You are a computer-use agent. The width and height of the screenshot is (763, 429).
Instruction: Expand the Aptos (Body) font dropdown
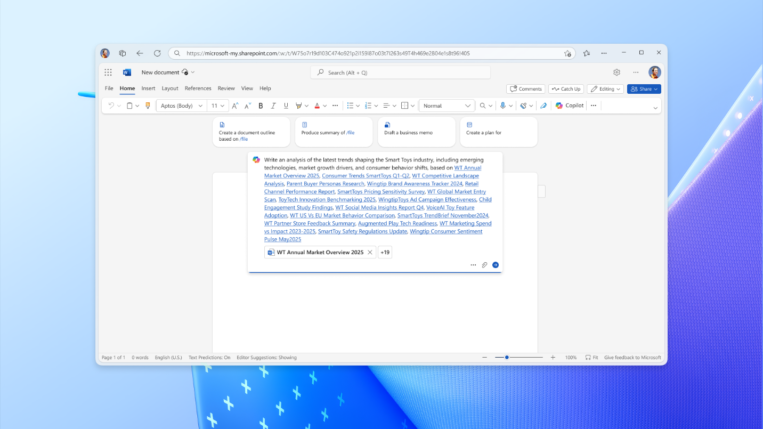(x=182, y=105)
